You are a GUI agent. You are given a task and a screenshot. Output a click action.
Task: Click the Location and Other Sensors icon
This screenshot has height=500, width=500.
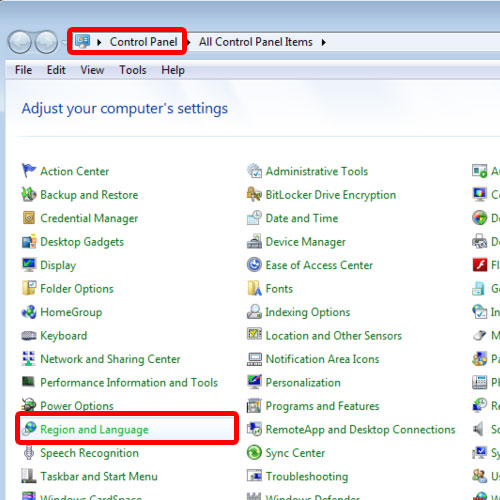254,334
